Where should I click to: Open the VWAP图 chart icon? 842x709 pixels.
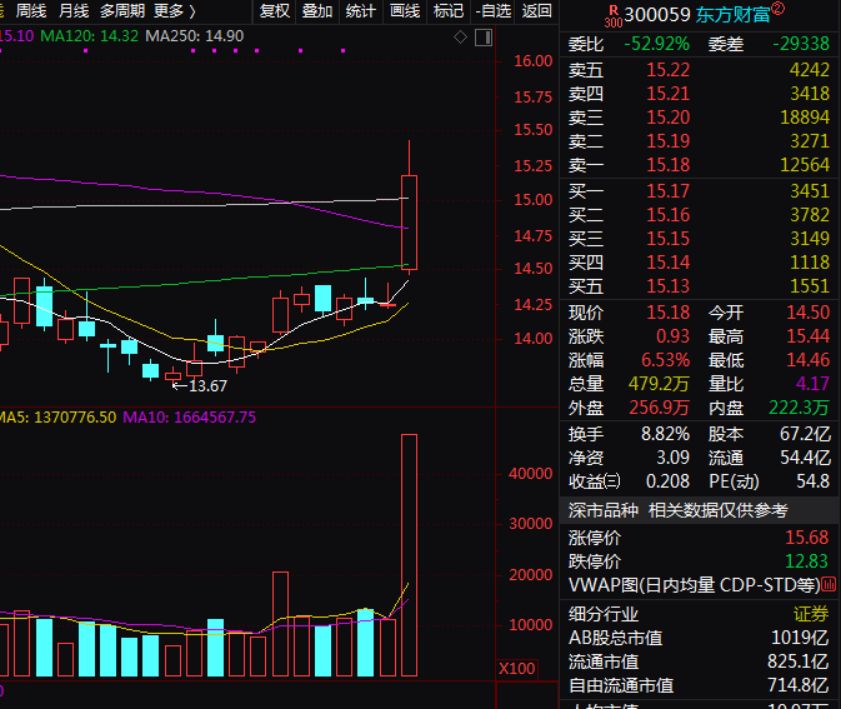coord(829,584)
